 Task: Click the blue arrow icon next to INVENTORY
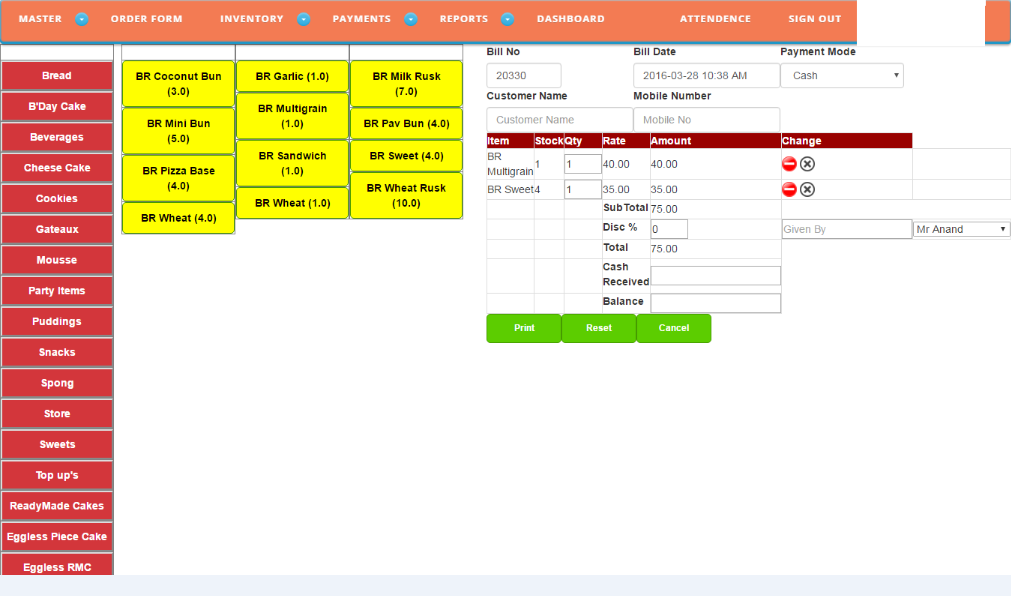(303, 18)
